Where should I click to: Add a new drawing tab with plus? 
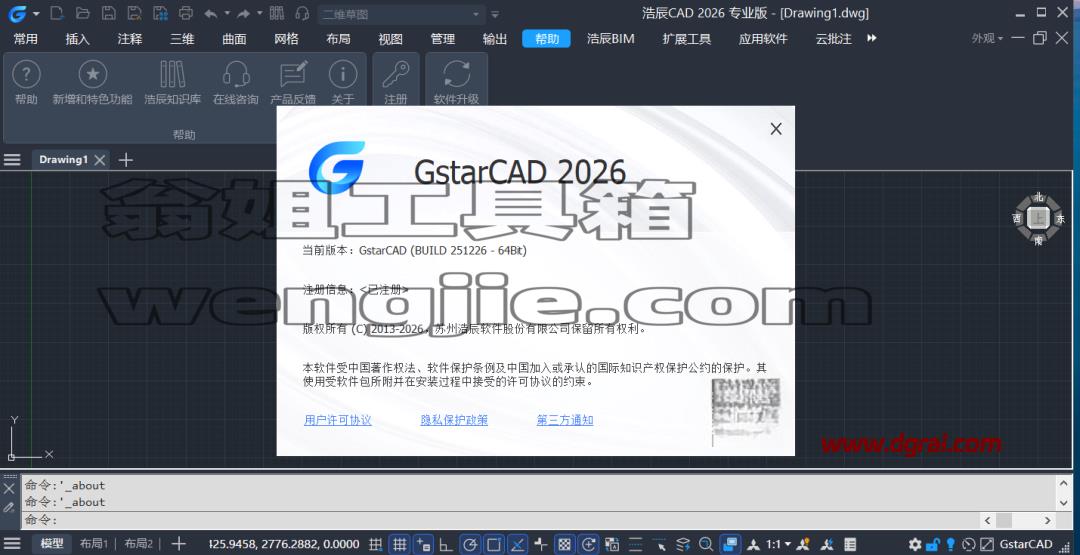(125, 160)
